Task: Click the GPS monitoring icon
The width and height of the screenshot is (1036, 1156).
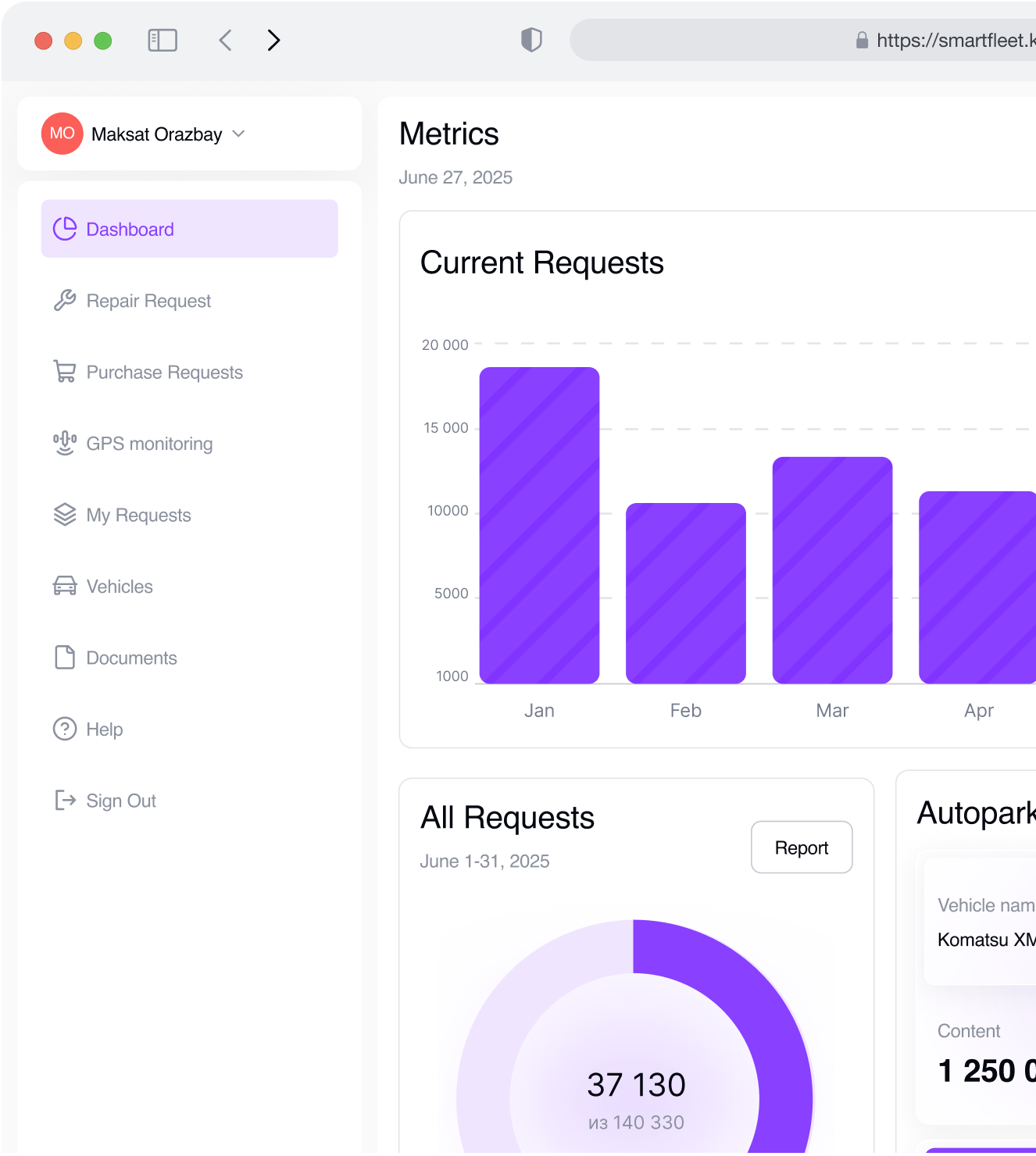Action: [65, 444]
